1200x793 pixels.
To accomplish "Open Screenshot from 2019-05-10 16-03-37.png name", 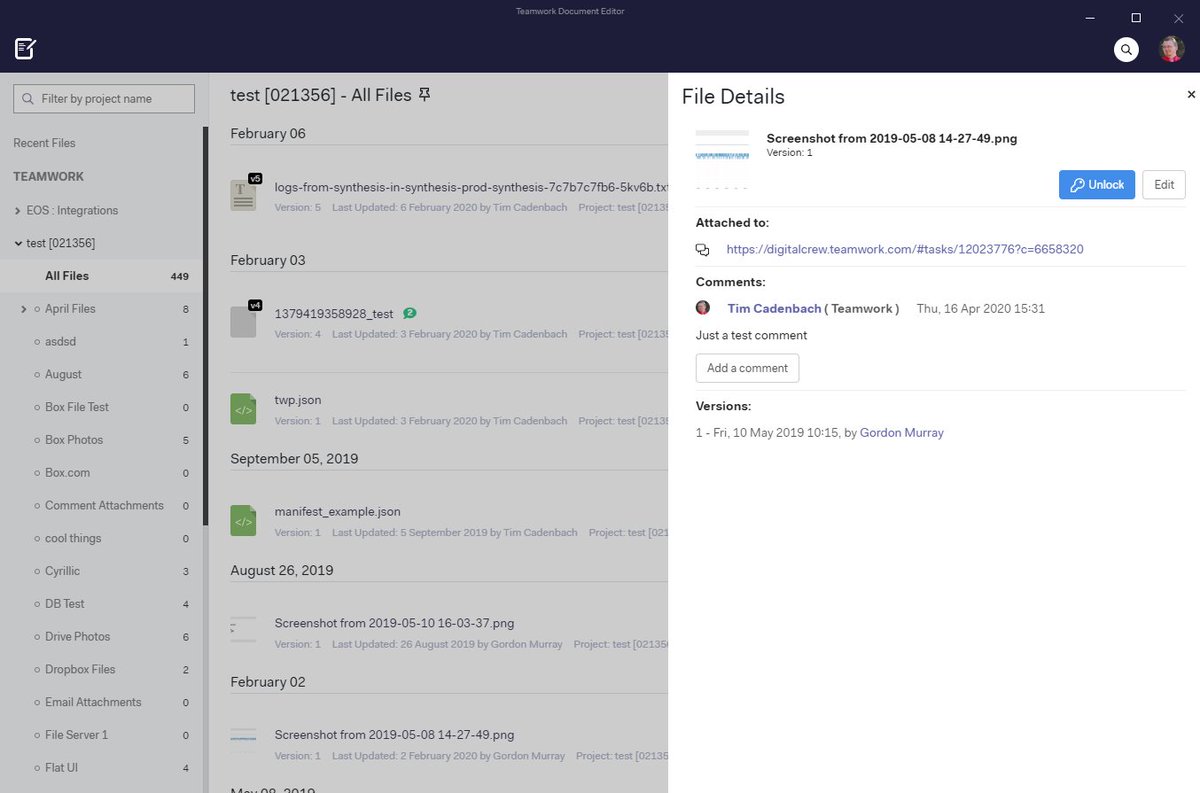I will tap(394, 623).
